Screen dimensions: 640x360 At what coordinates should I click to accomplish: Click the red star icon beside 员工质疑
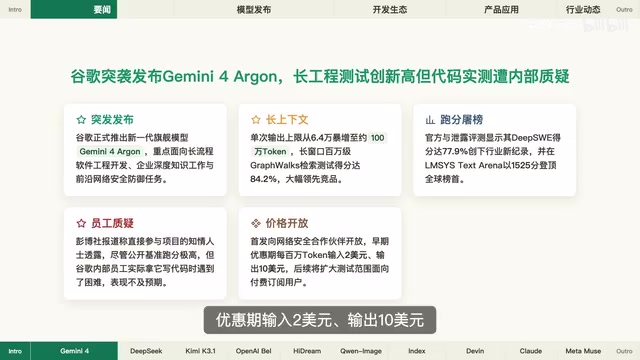[x=81, y=223]
